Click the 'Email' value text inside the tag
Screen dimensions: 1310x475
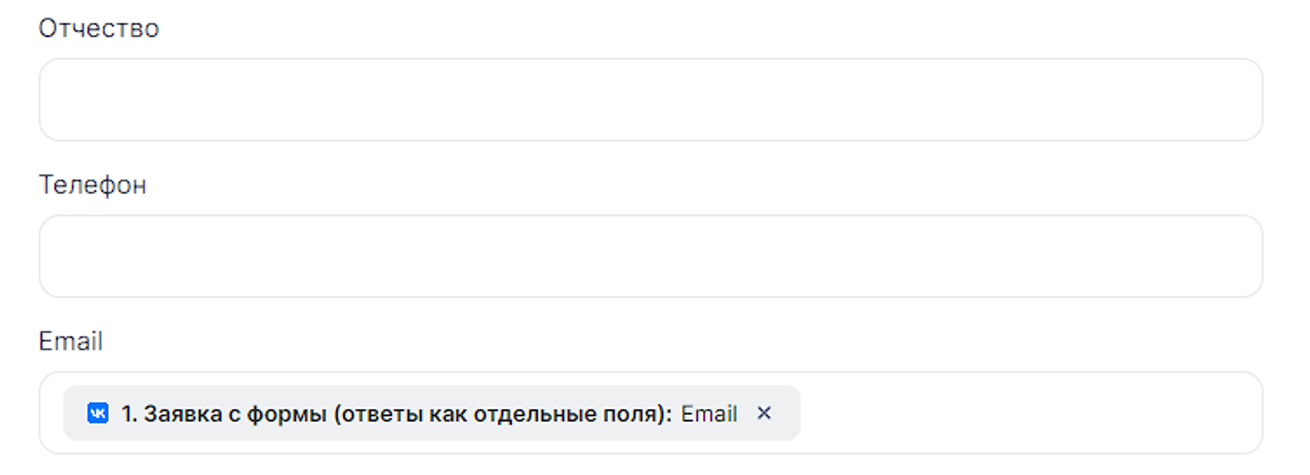click(709, 413)
